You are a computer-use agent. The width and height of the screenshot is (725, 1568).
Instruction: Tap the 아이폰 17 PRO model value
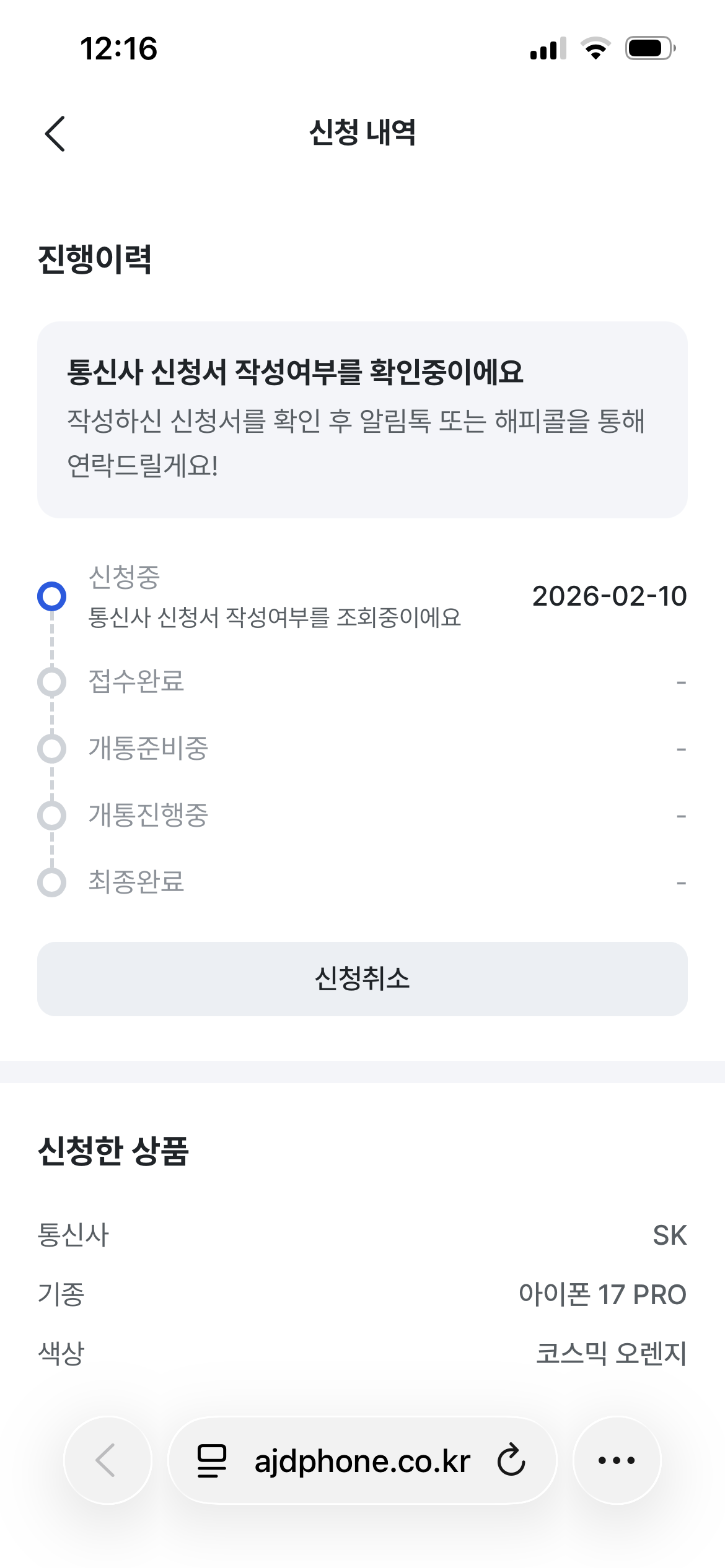click(602, 1294)
